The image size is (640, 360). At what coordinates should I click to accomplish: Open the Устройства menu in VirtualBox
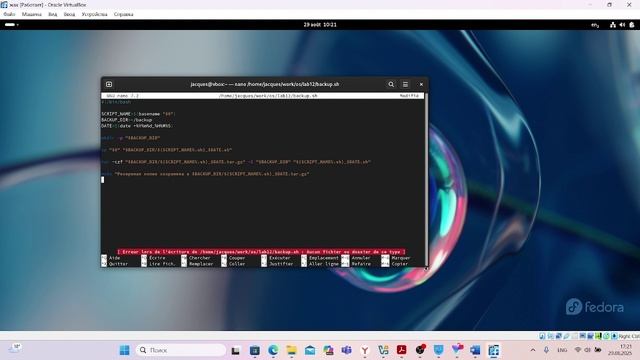click(x=94, y=14)
